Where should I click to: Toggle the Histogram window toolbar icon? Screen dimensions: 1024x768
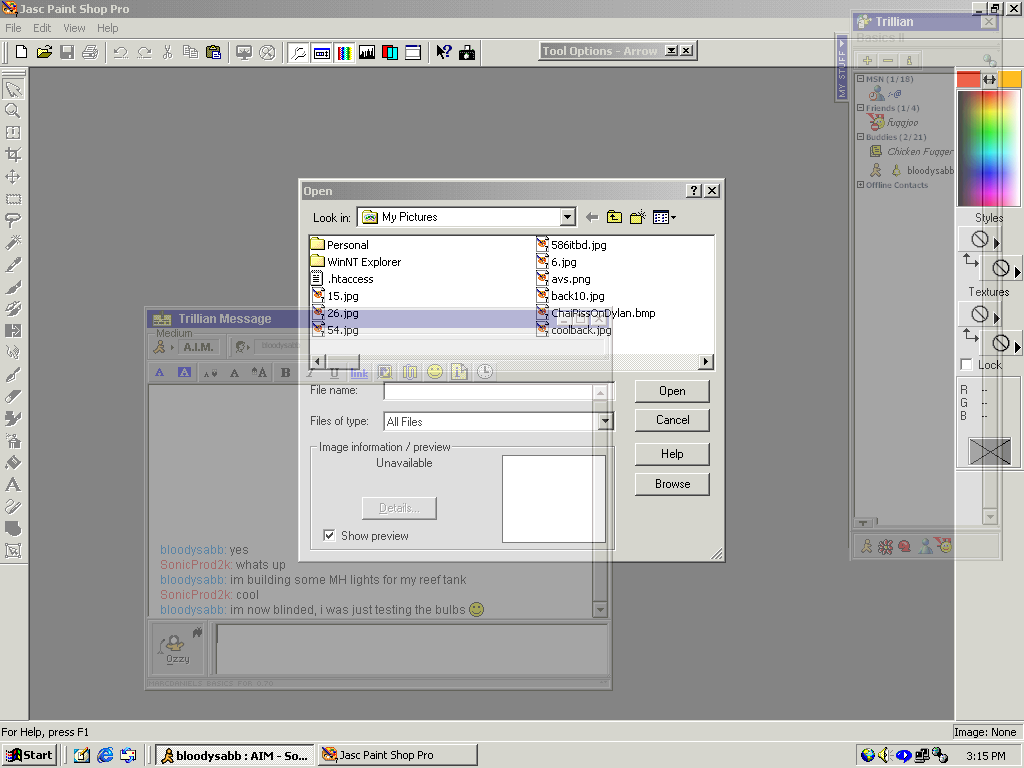(367, 52)
